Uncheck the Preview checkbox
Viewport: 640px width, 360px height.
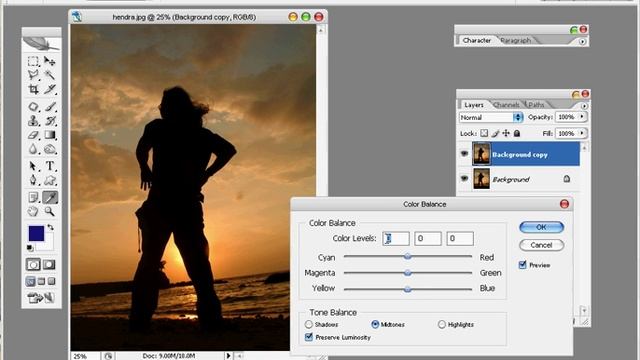coord(522,265)
